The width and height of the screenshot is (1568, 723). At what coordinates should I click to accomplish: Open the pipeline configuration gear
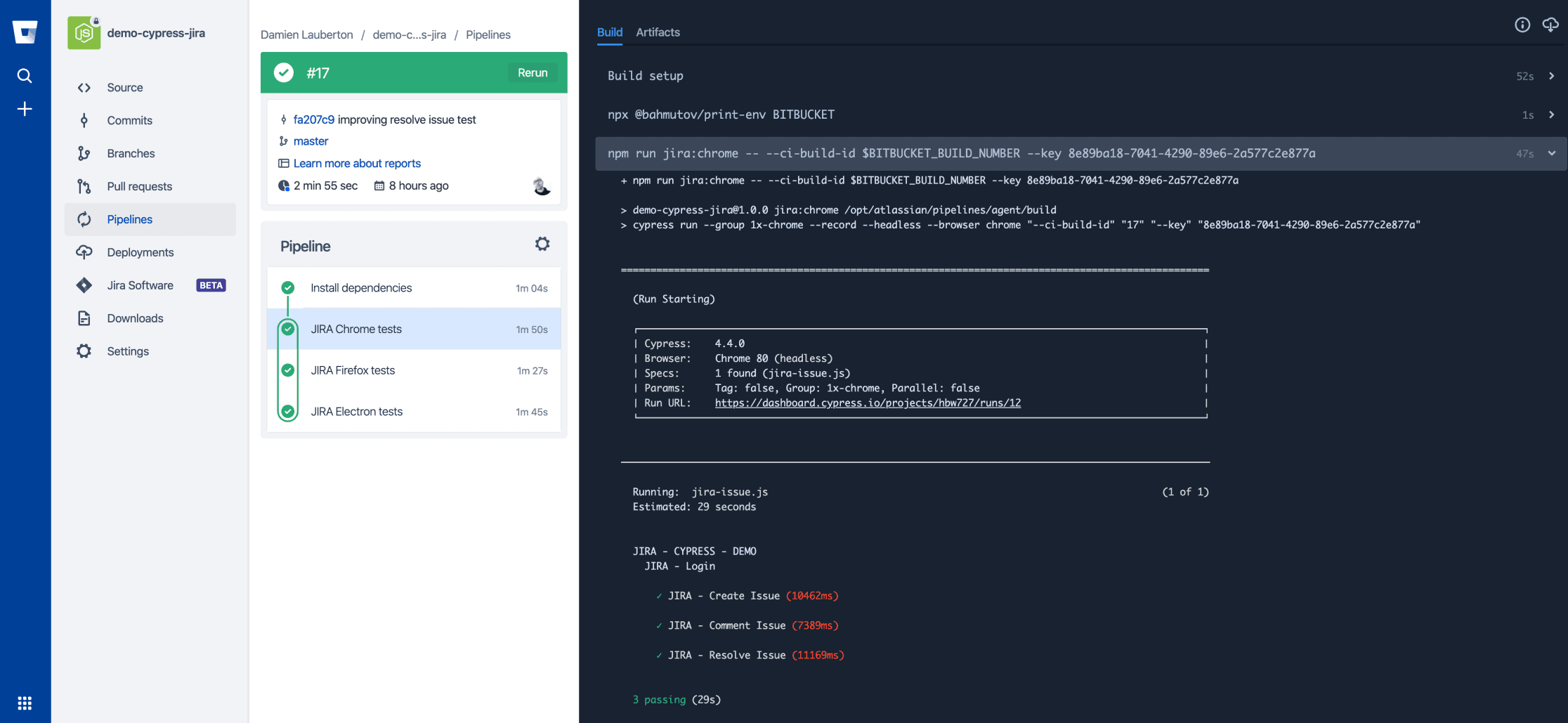[542, 244]
